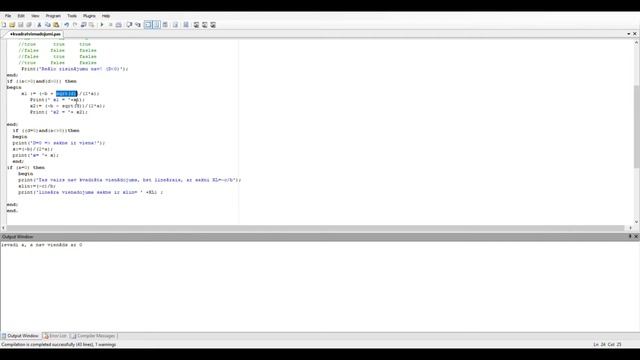Click the final "end." line
The image size is (640, 360).
click(x=12, y=211)
